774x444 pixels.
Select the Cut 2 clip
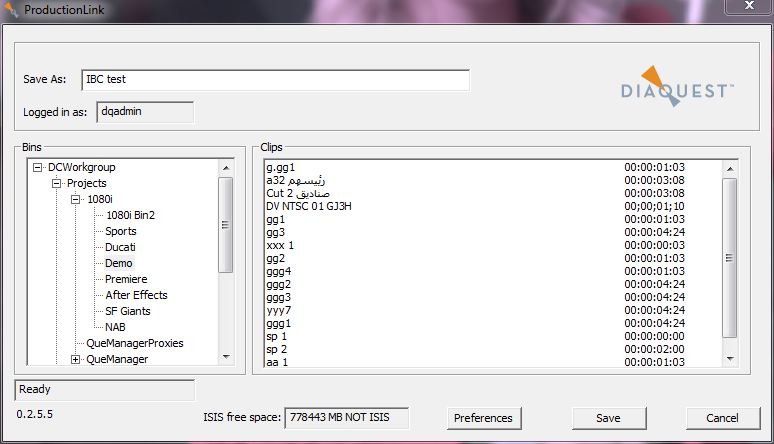point(298,193)
